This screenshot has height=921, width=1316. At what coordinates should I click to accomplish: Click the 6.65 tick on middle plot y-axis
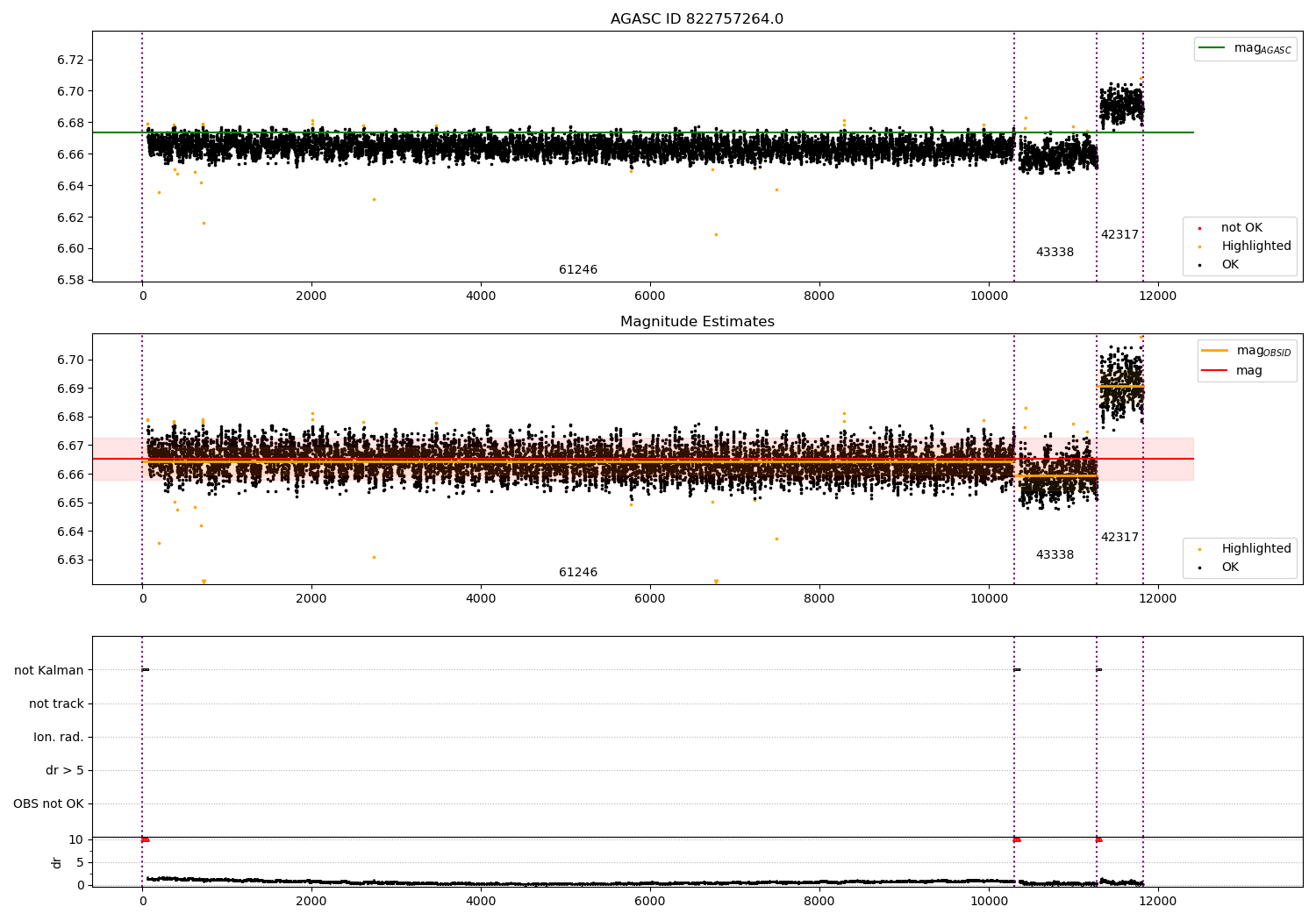[x=70, y=503]
